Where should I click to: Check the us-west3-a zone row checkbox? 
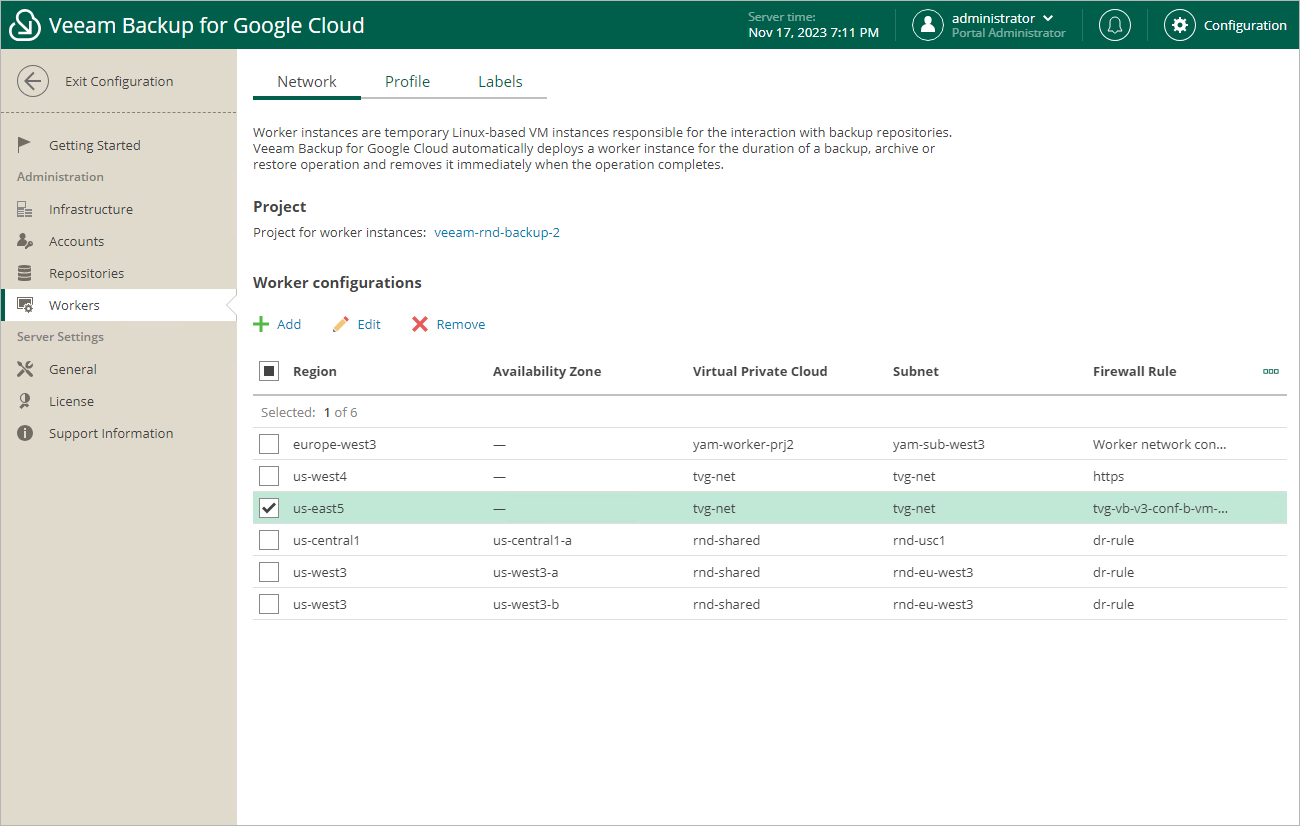269,572
